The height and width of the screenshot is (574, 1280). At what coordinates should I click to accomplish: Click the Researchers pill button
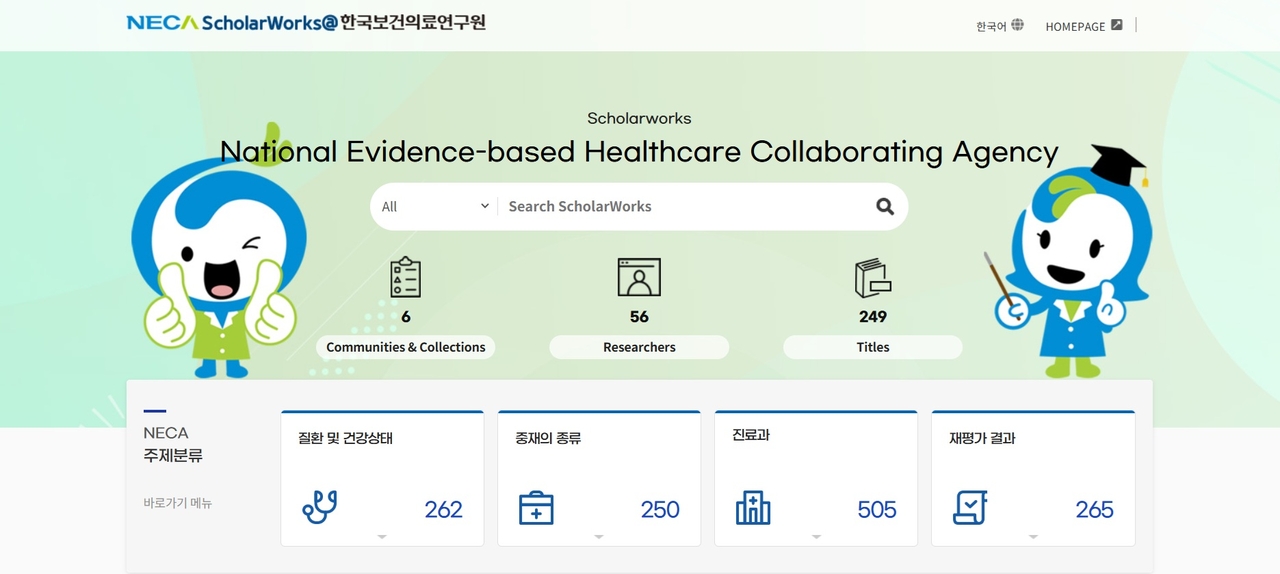pos(639,347)
